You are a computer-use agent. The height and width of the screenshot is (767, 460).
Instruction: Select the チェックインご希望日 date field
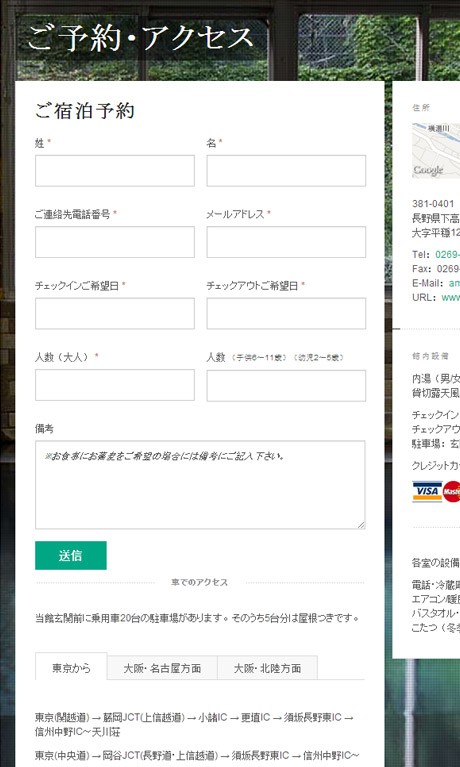(x=115, y=313)
